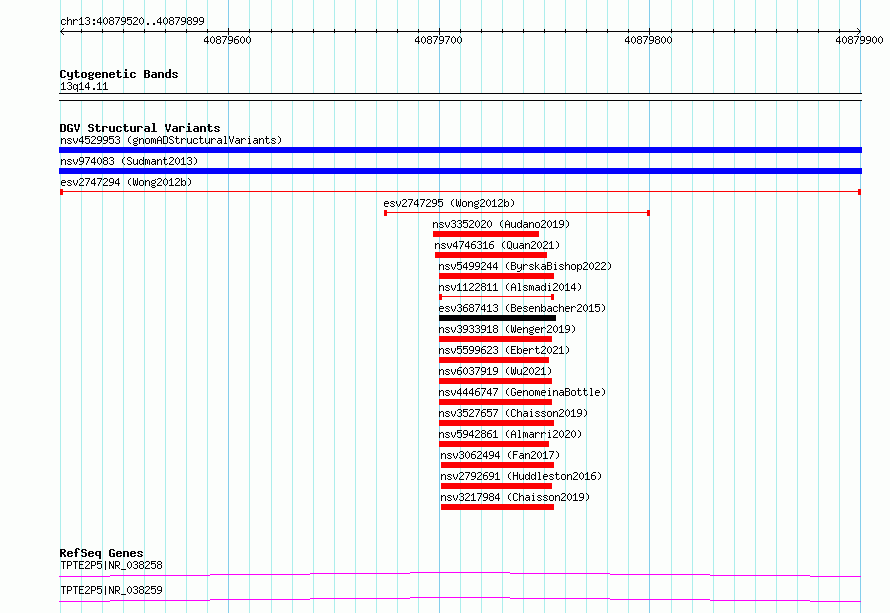The width and height of the screenshot is (890, 613).
Task: Open the nsv4746316 (Quan2021) variant
Action: coord(497,245)
